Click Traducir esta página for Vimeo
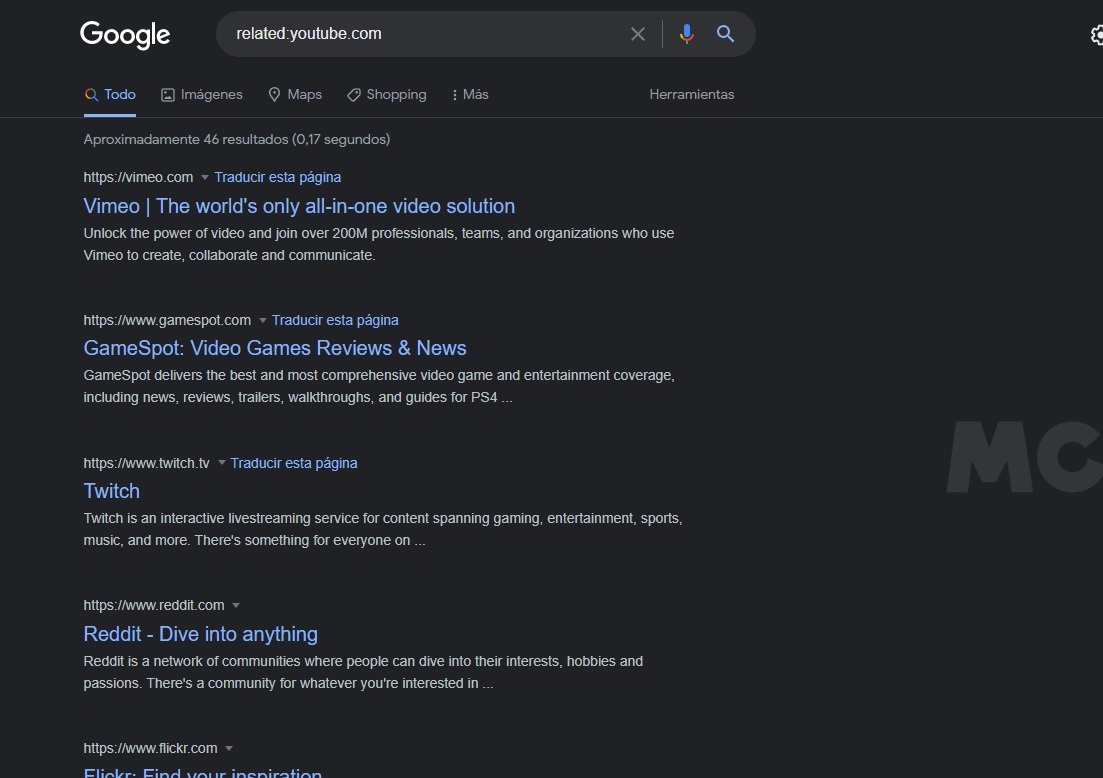1103x778 pixels. (x=278, y=177)
